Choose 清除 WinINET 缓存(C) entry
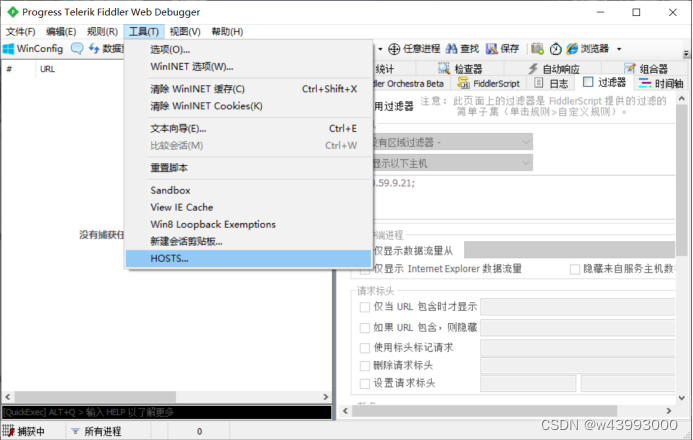The width and height of the screenshot is (693, 440). click(x=248, y=89)
